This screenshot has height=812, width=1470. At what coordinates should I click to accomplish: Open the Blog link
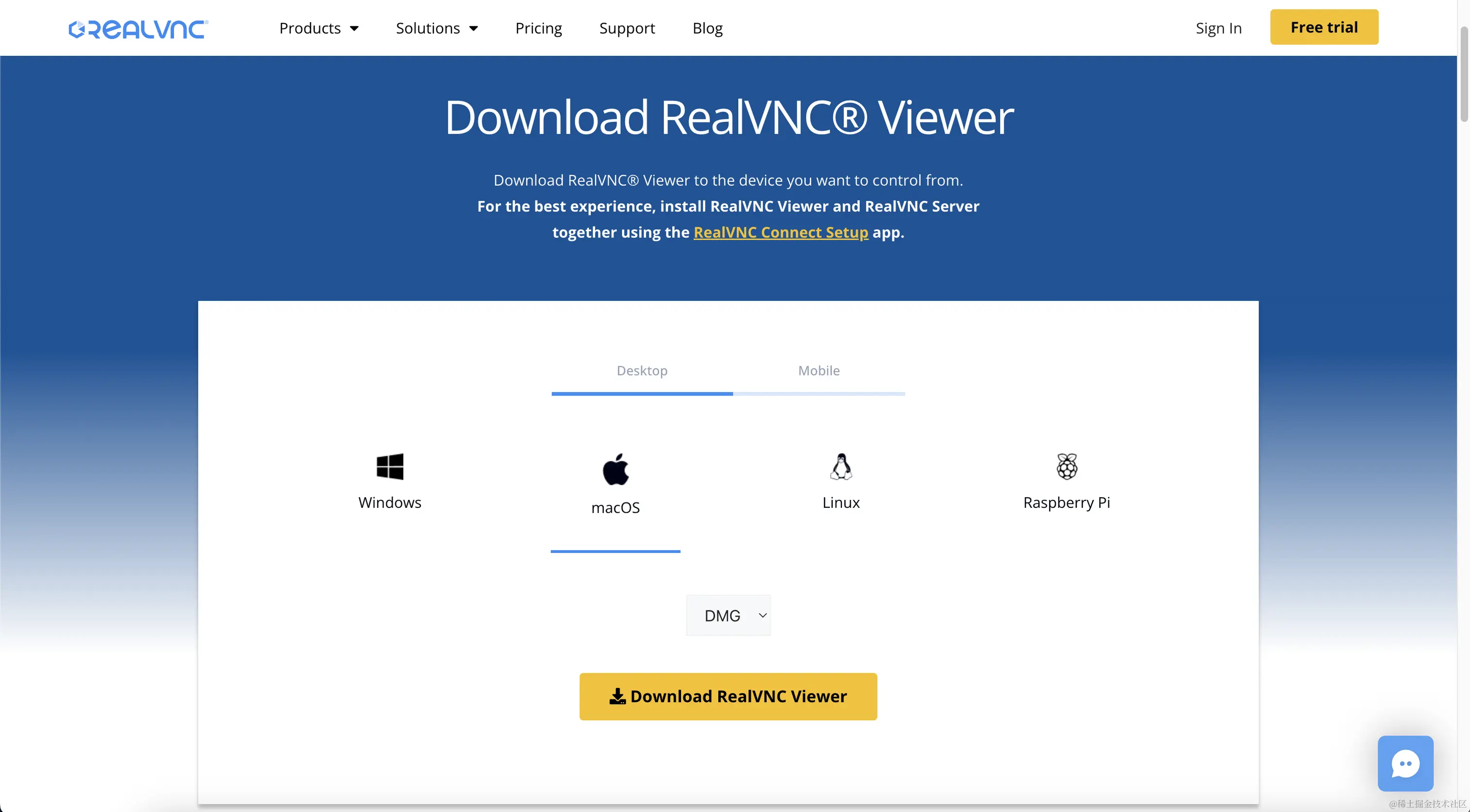[707, 29]
